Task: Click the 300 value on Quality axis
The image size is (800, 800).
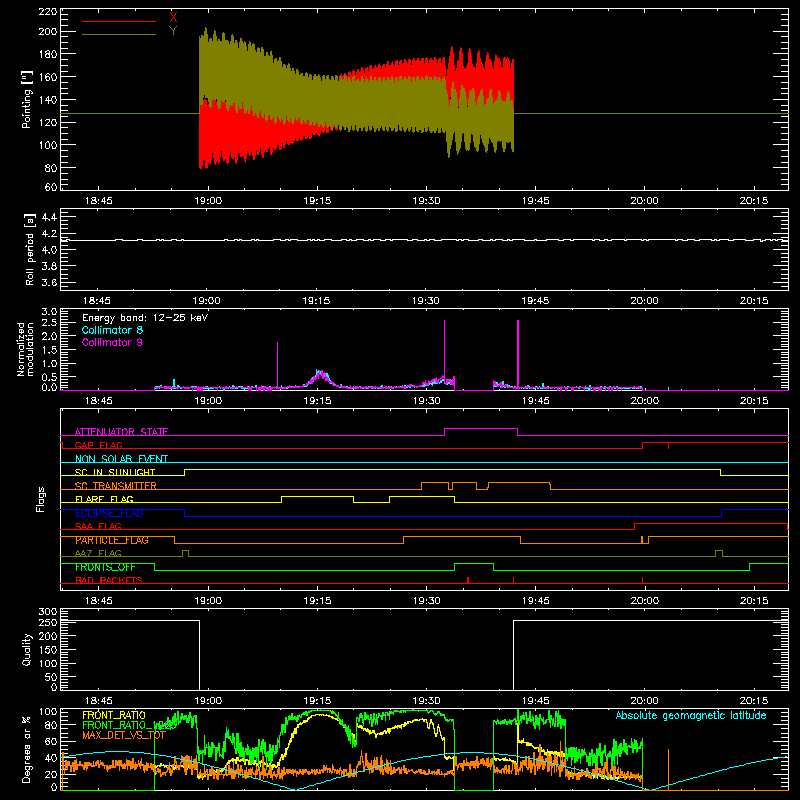Action: [x=47, y=611]
